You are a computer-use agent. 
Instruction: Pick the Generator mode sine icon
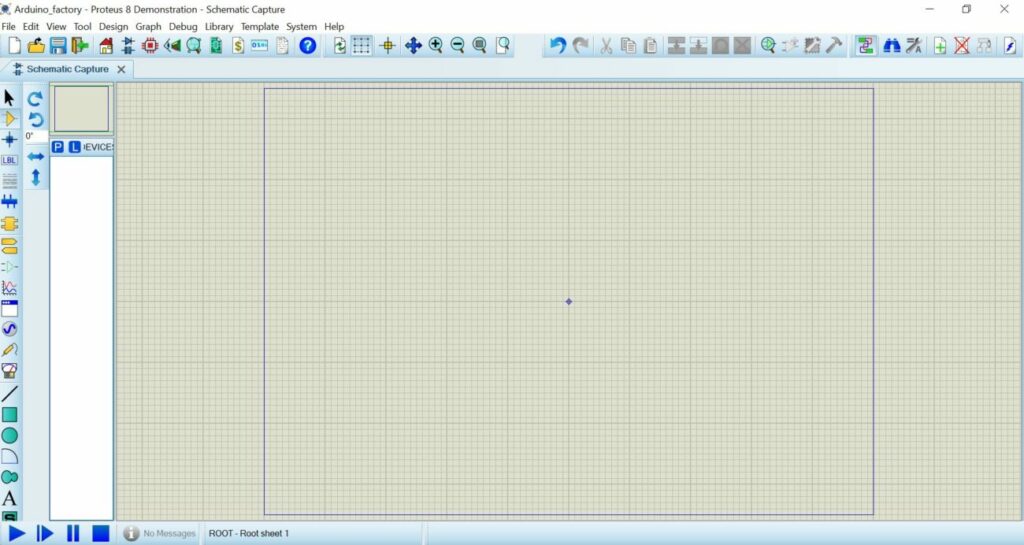coord(10,329)
